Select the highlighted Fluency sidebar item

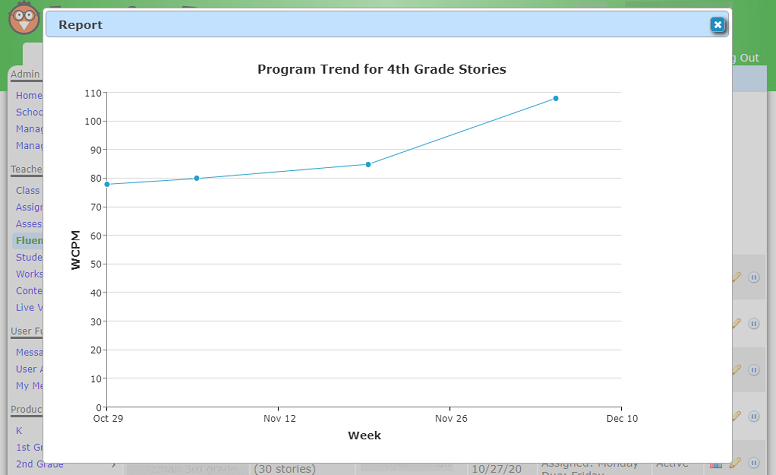[x=28, y=241]
